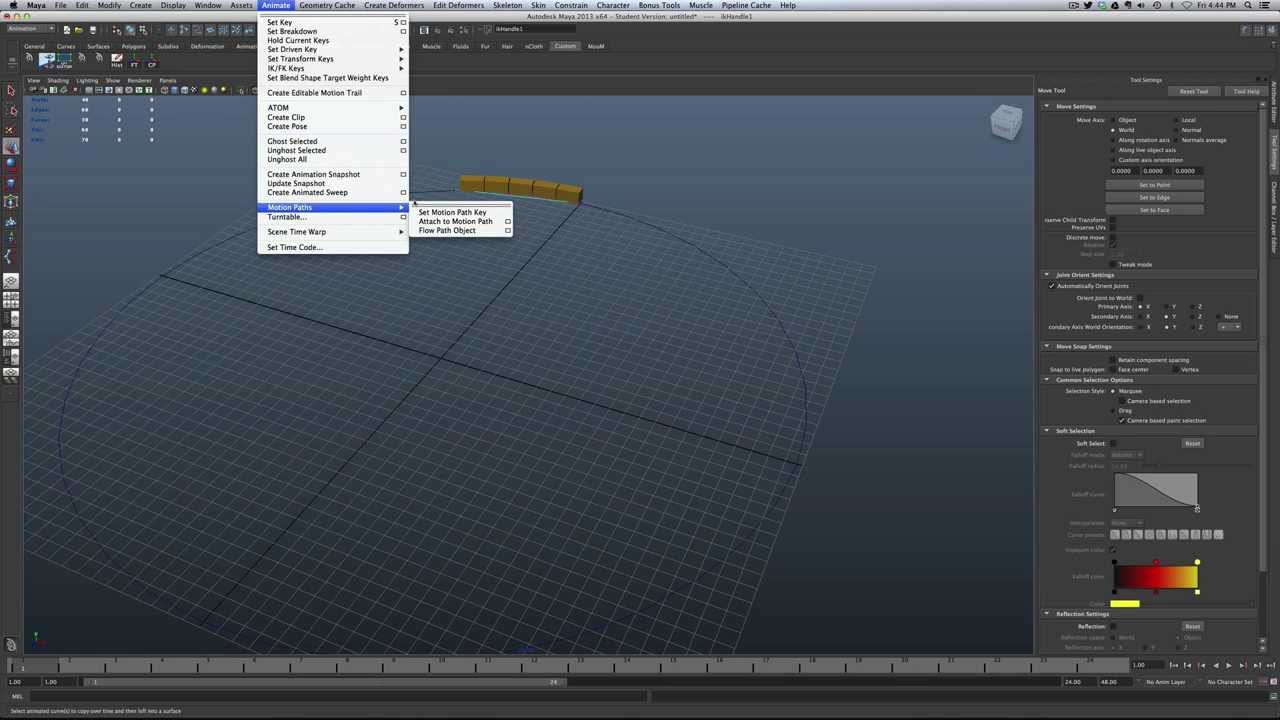Image resolution: width=1280 pixels, height=720 pixels.
Task: Collapse Joint Orient Settings section
Action: (x=1047, y=275)
